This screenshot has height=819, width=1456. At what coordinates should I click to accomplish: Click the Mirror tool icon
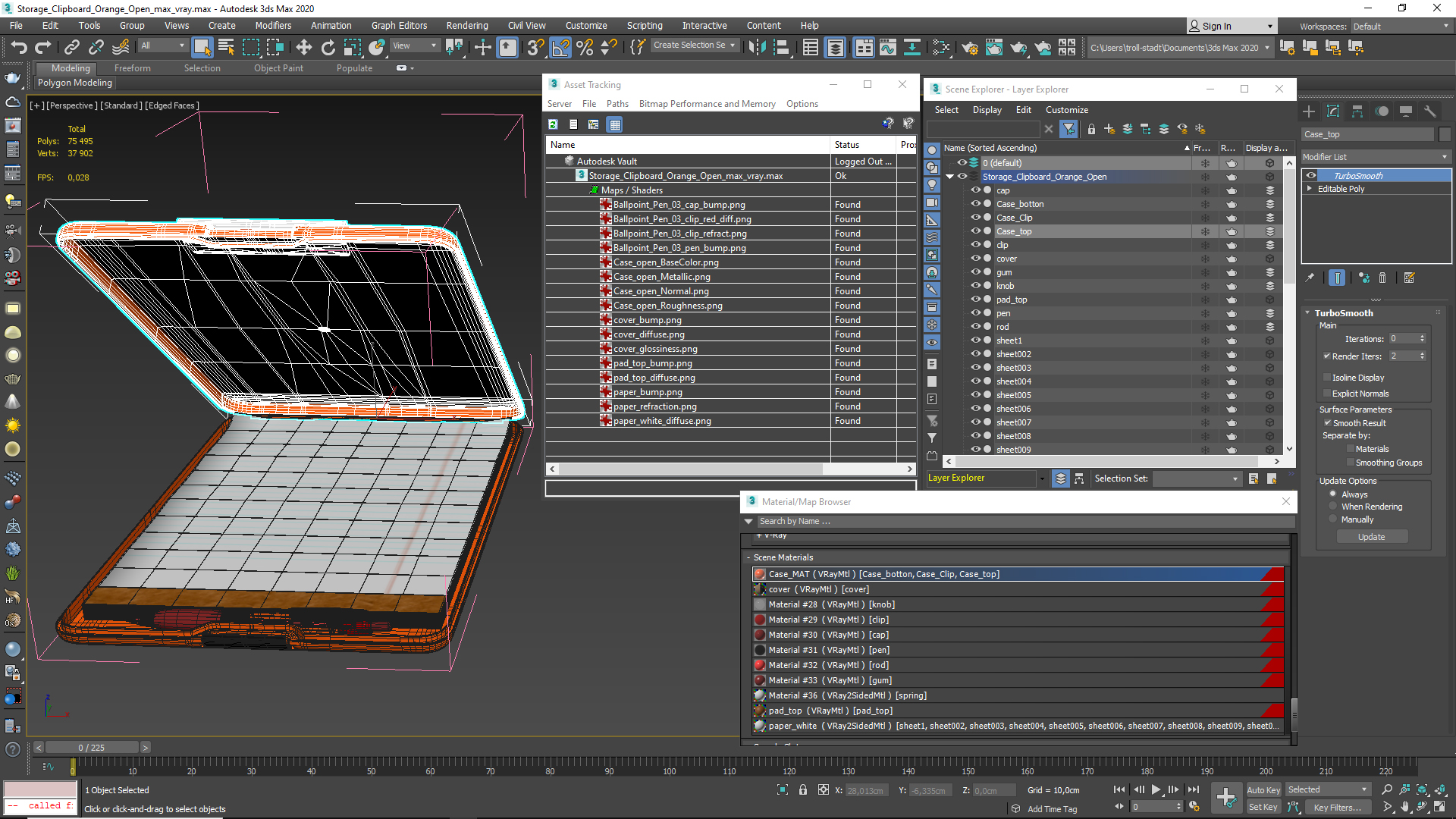pos(757,47)
